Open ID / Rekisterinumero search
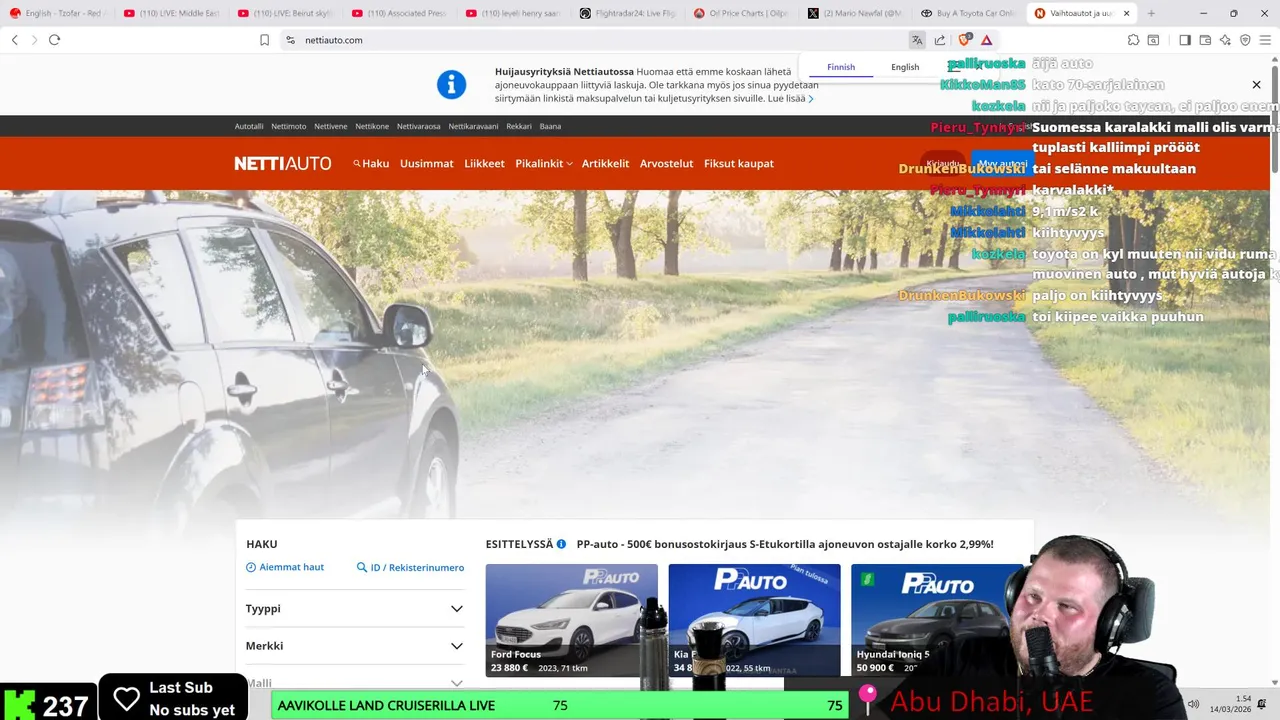The width and height of the screenshot is (1280, 720). tap(410, 567)
